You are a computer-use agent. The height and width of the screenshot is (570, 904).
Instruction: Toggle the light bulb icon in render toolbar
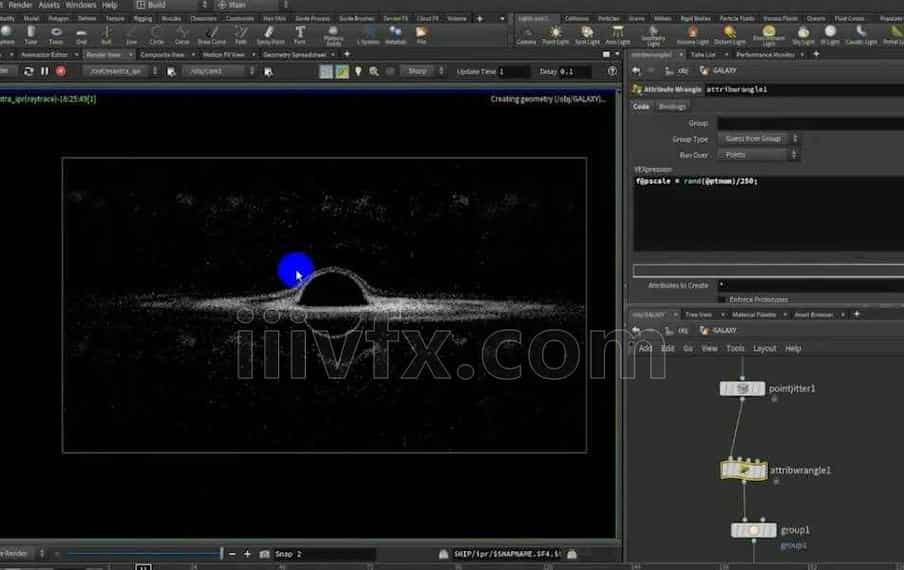(x=358, y=71)
